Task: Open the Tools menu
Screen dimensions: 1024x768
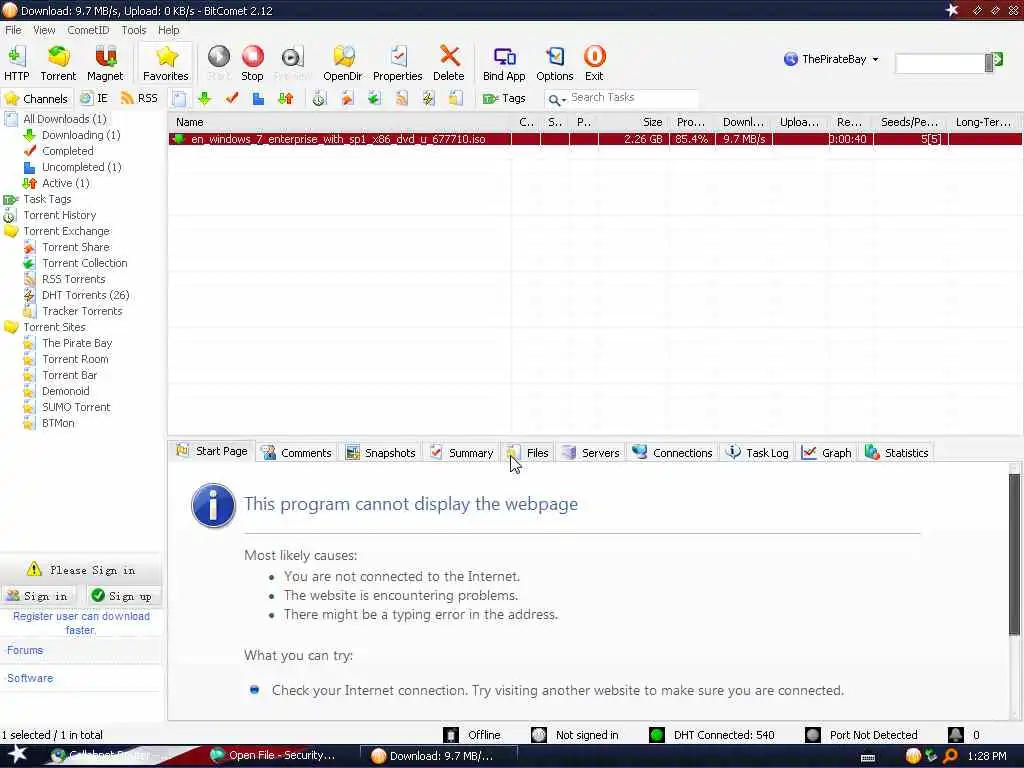Action: tap(133, 30)
